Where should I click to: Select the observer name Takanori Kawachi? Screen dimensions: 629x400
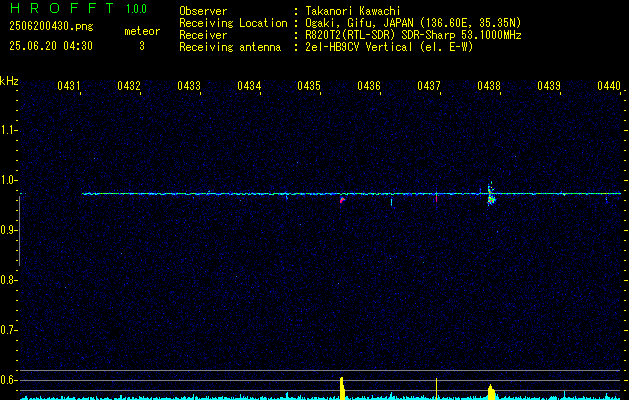(353, 11)
